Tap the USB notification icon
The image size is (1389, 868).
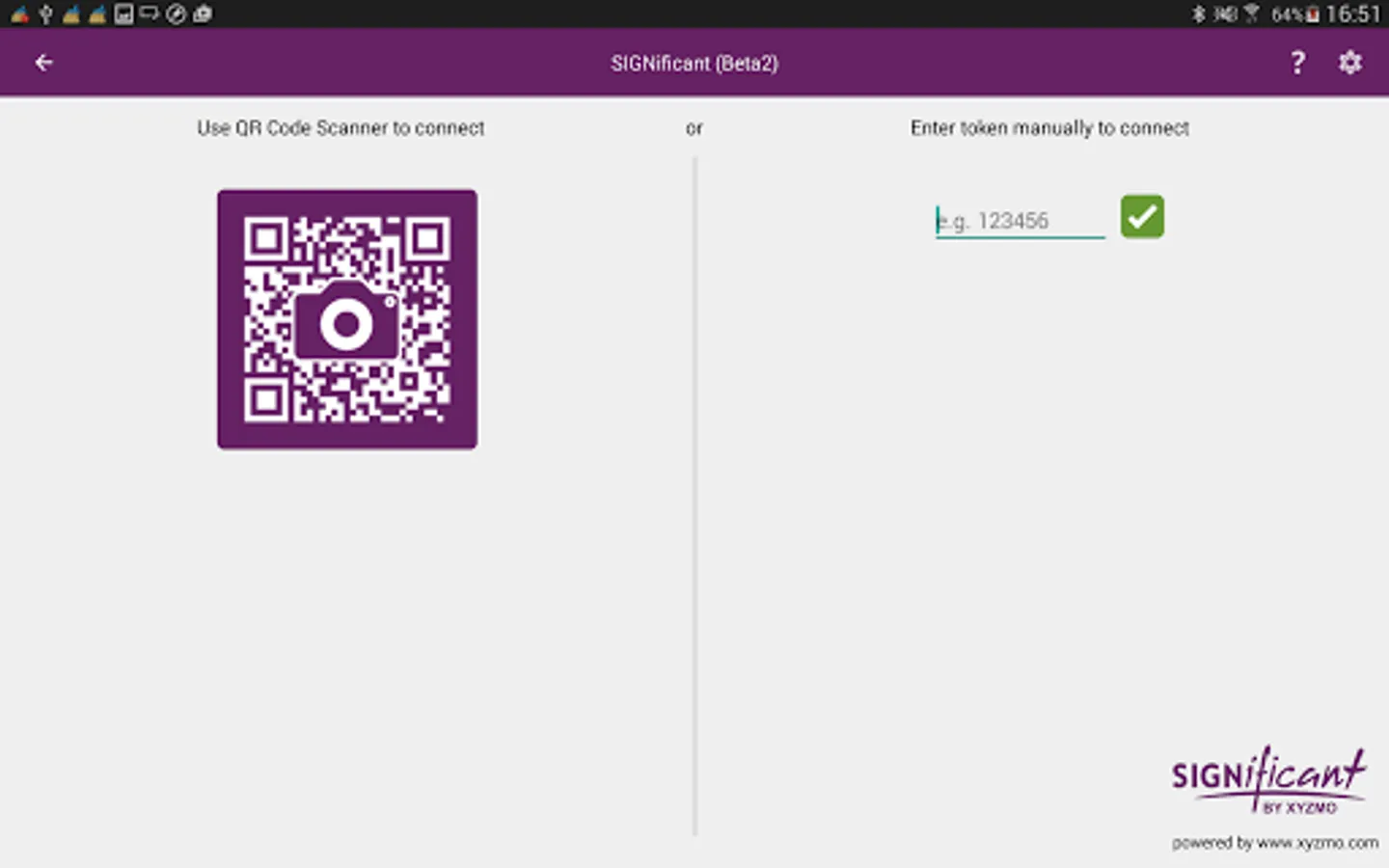[x=45, y=14]
